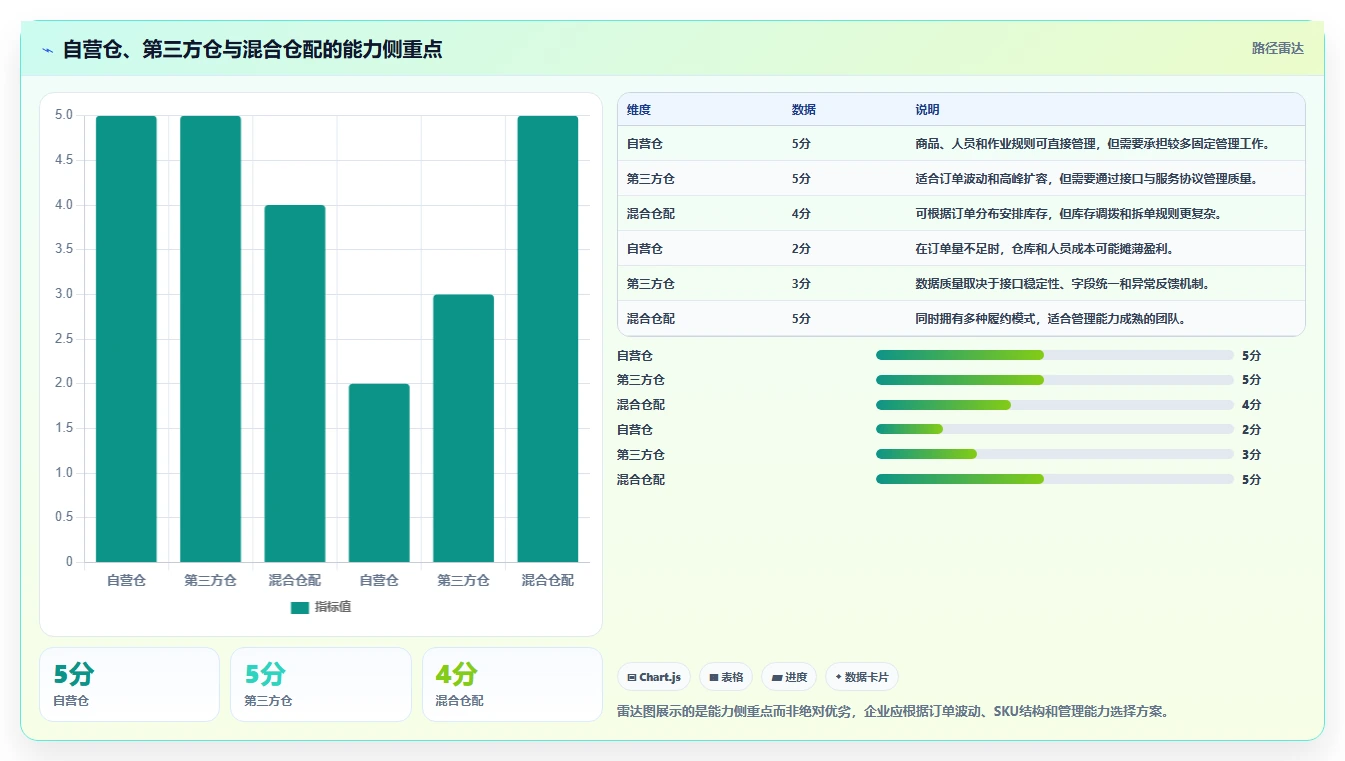Open the 4分 混合仓配 stat card
1345x761 pixels.
coord(512,685)
